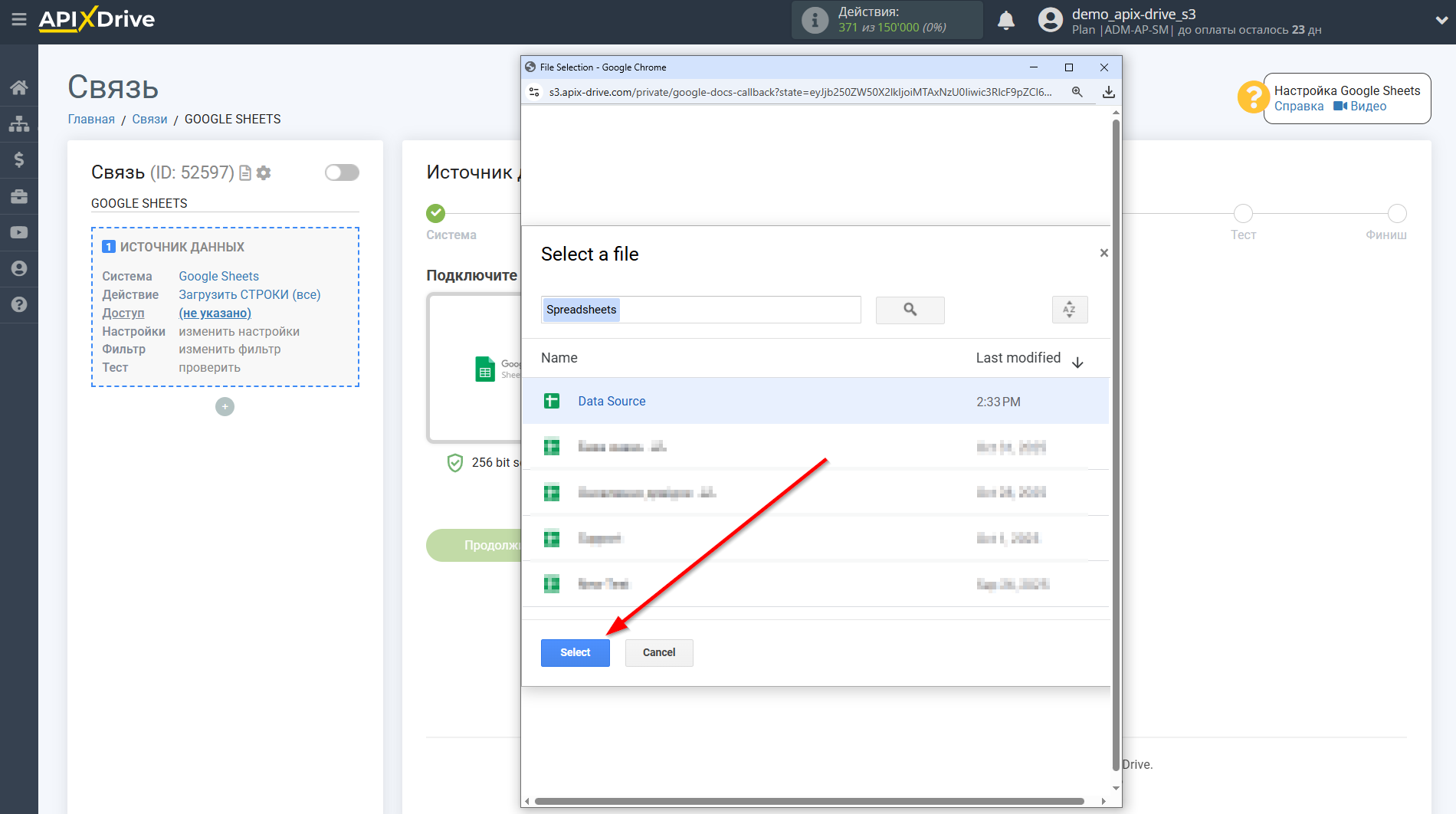This screenshot has width=1456, height=814.
Task: Click the Select button in the file dialog
Action: 575,652
